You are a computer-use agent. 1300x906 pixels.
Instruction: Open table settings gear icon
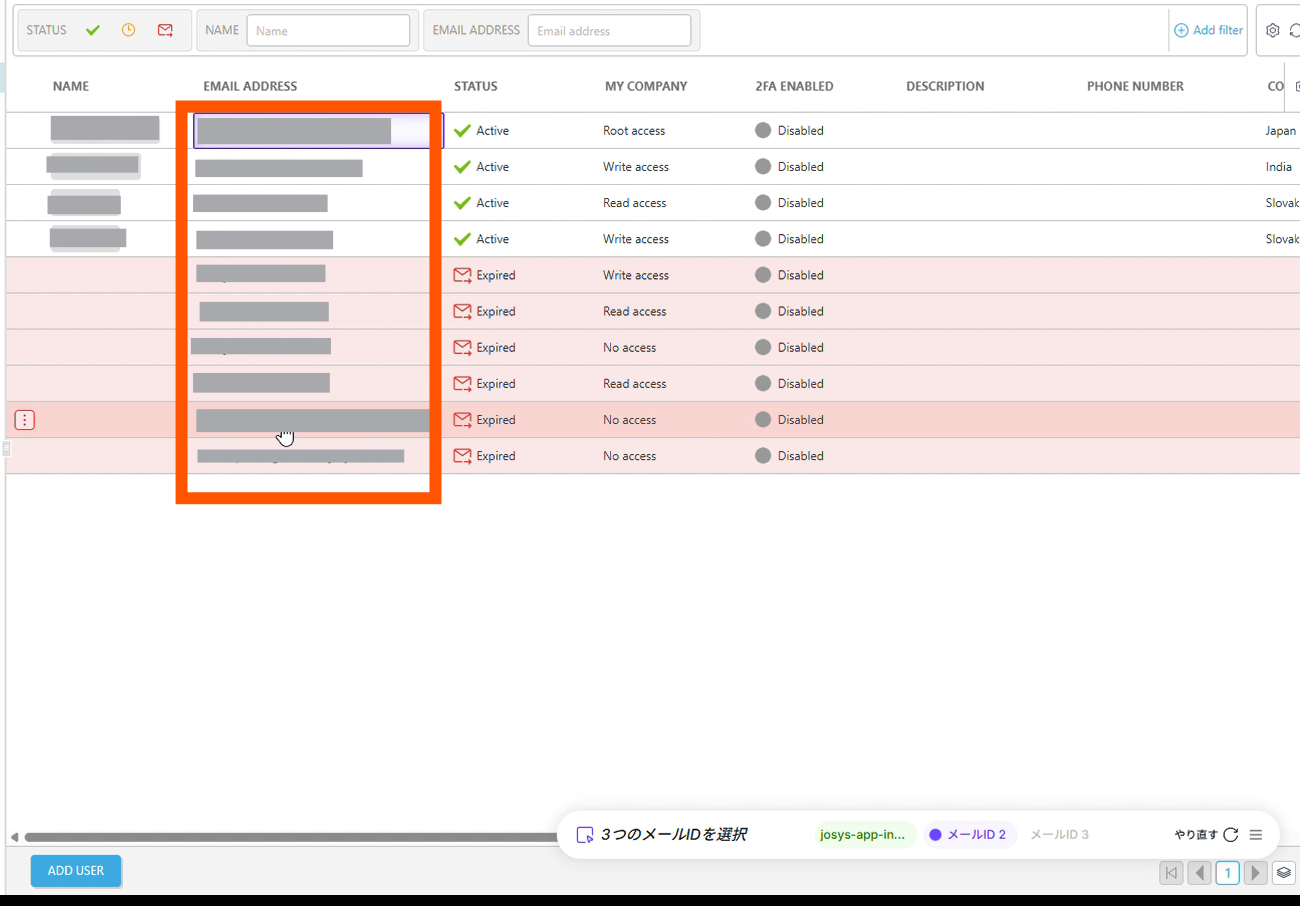coord(1272,31)
